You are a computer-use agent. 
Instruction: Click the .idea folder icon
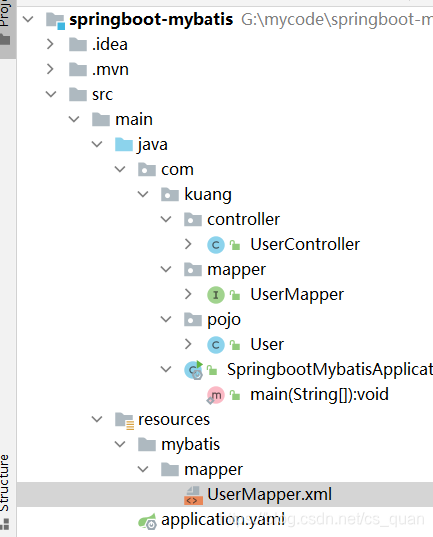coord(78,45)
